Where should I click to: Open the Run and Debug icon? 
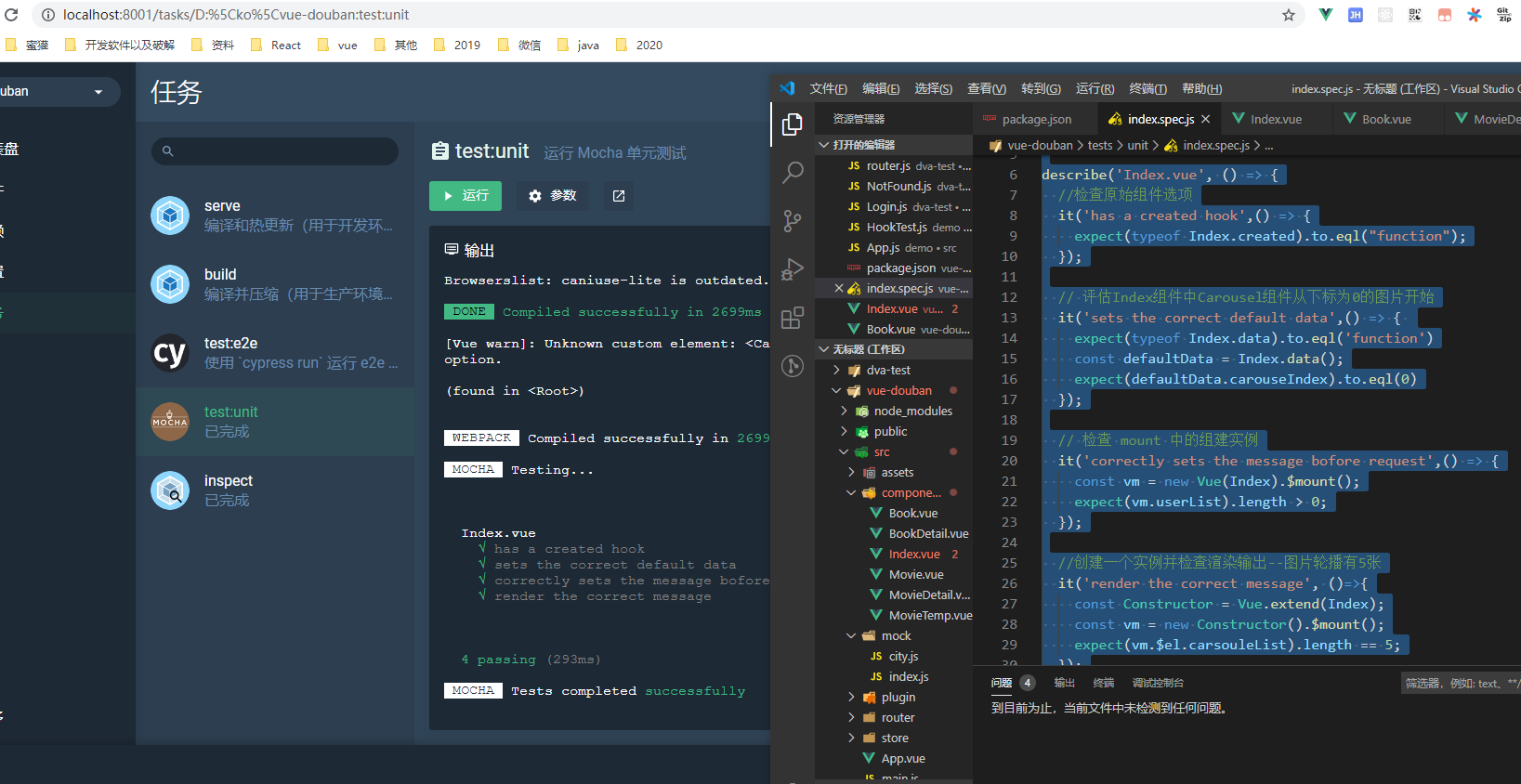pyautogui.click(x=793, y=269)
